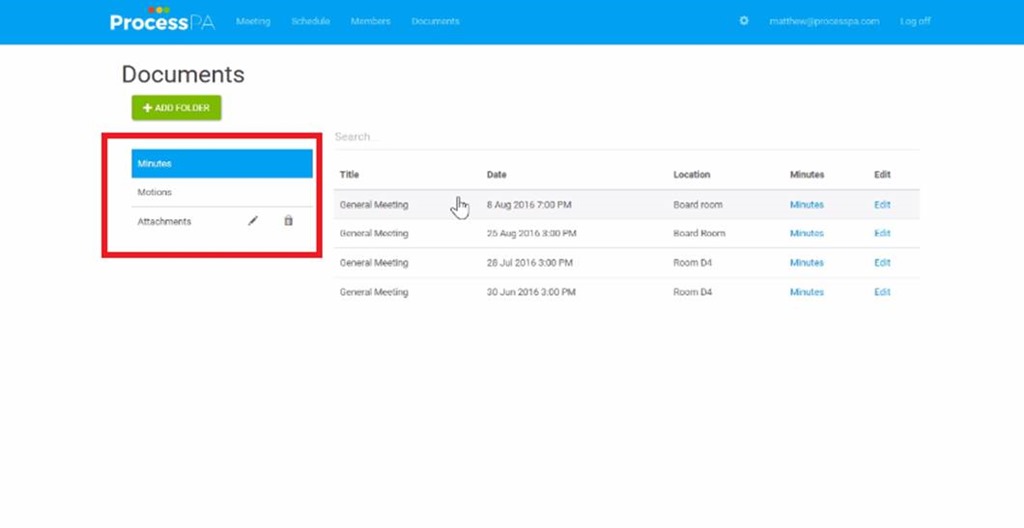This screenshot has height=528, width=1024.
Task: Click the pencil icon beside Attachments folder
Action: pyautogui.click(x=253, y=221)
